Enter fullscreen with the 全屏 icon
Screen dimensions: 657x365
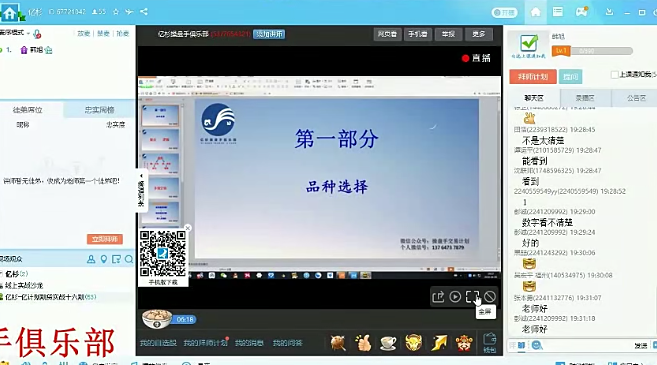coord(472,297)
